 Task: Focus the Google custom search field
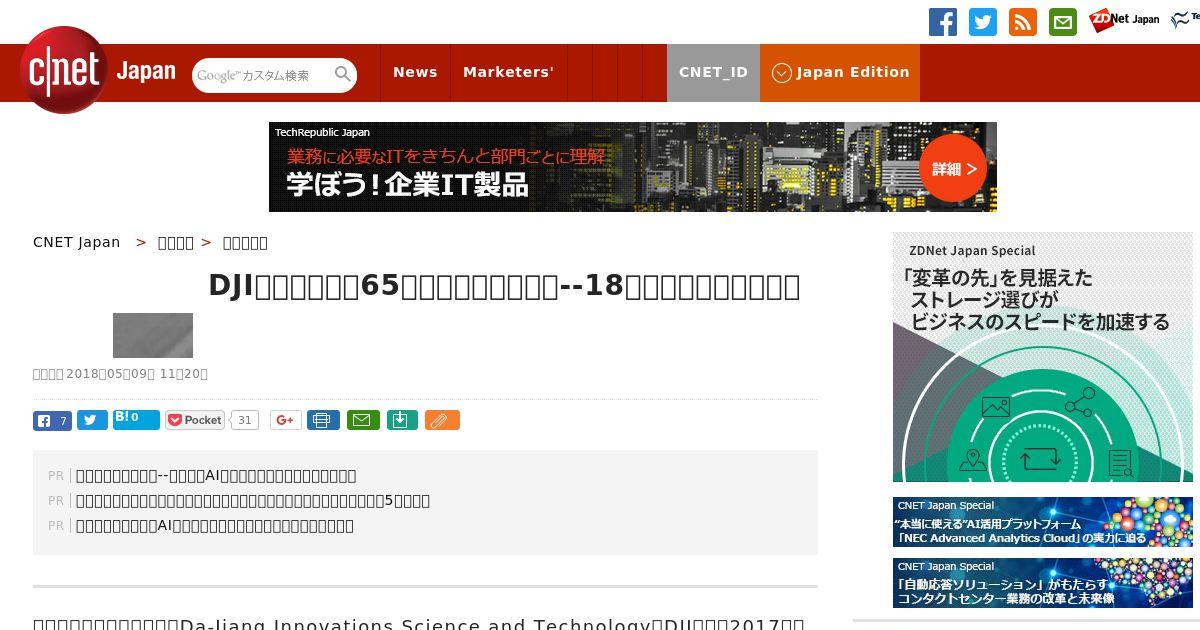pos(263,75)
